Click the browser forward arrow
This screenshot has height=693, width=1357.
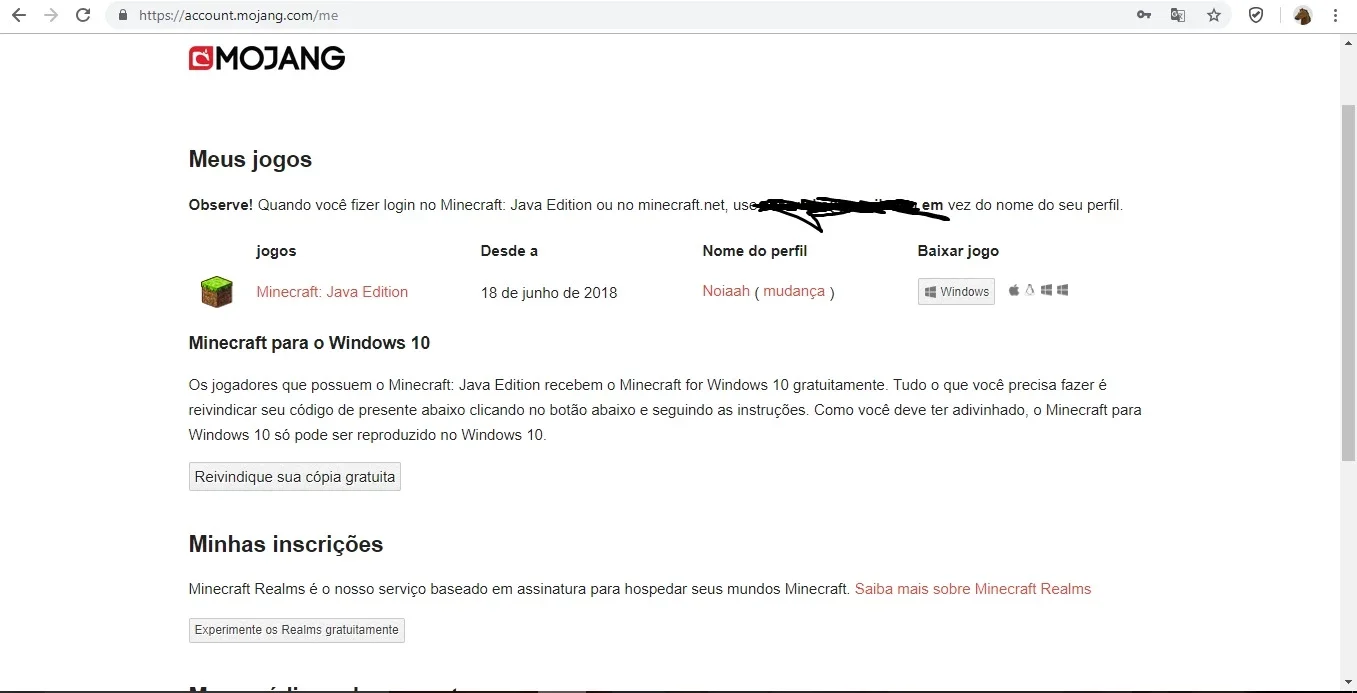coord(51,15)
